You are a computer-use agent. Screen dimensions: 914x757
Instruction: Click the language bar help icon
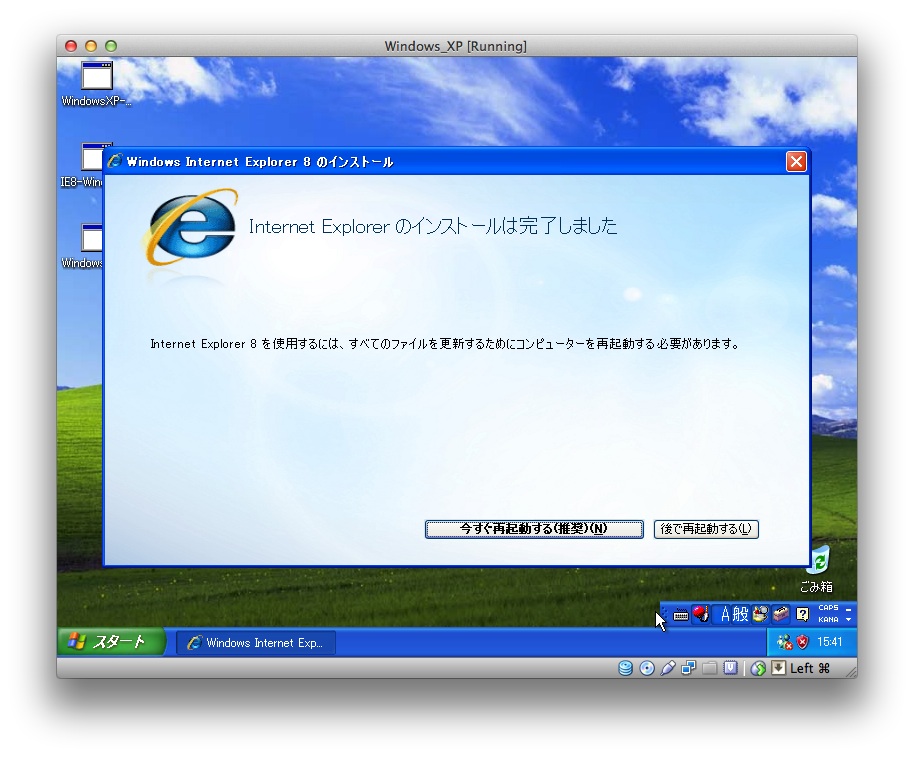point(802,614)
